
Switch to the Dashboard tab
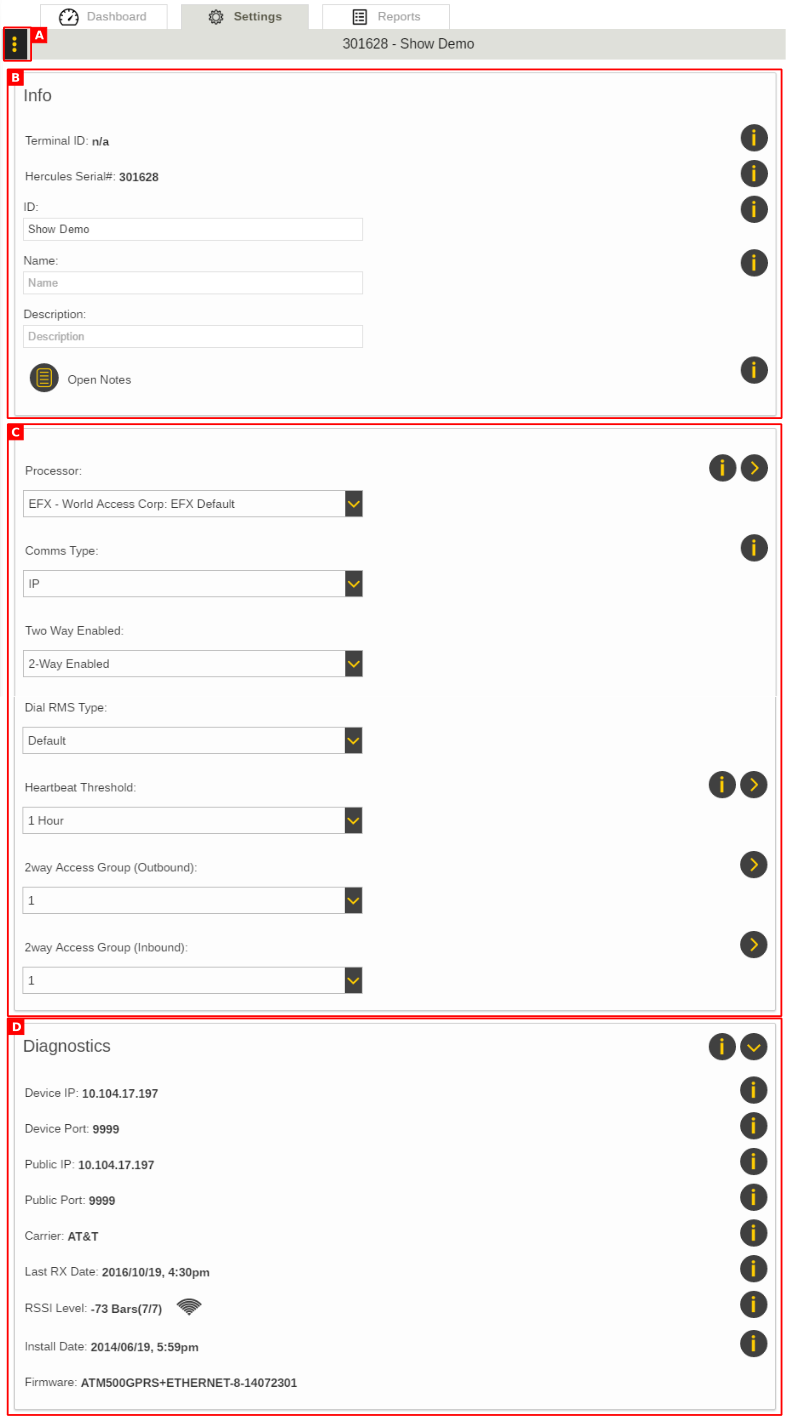(104, 17)
